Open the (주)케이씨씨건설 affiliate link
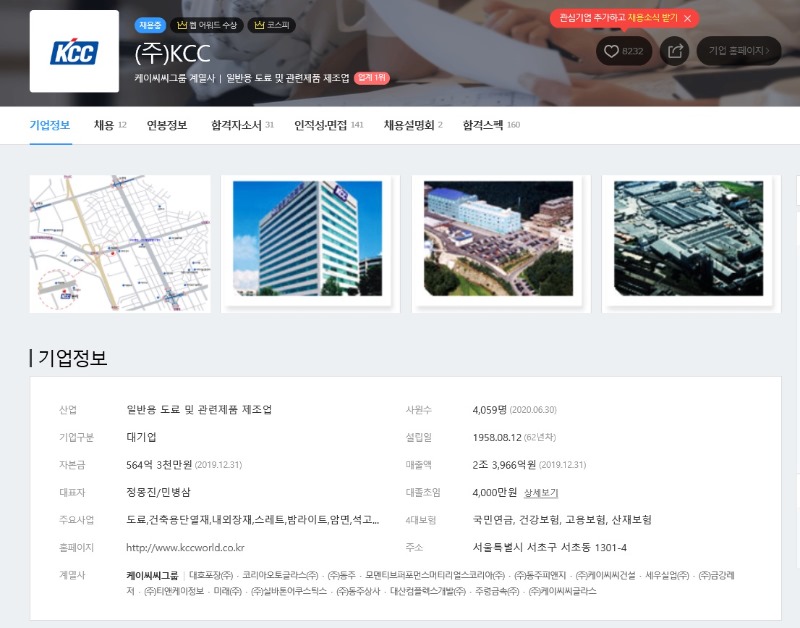Screen dimensions: 800x628 (x=606, y=575)
